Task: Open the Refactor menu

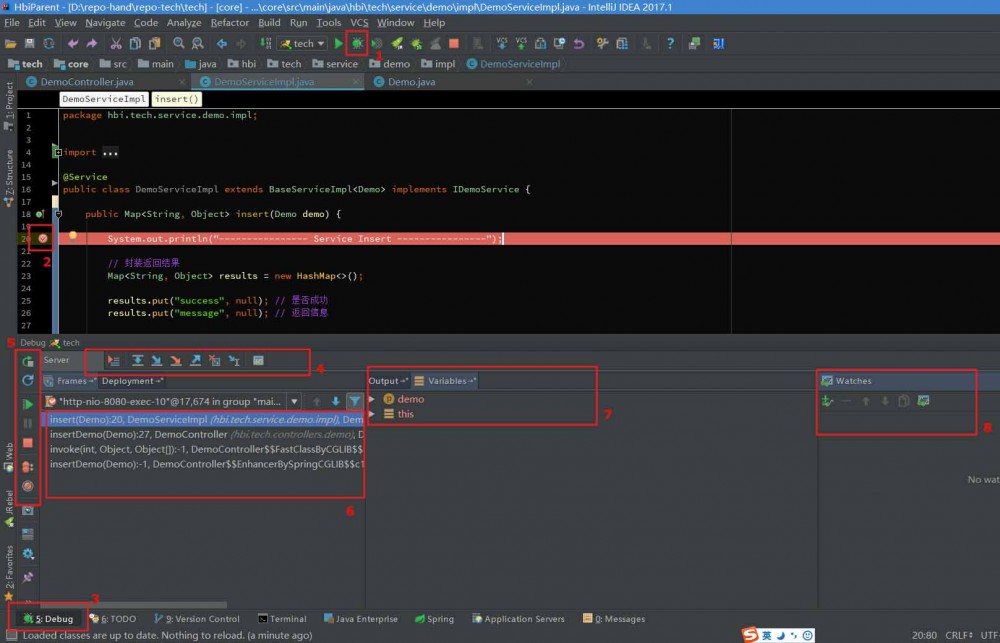Action: tap(230, 22)
